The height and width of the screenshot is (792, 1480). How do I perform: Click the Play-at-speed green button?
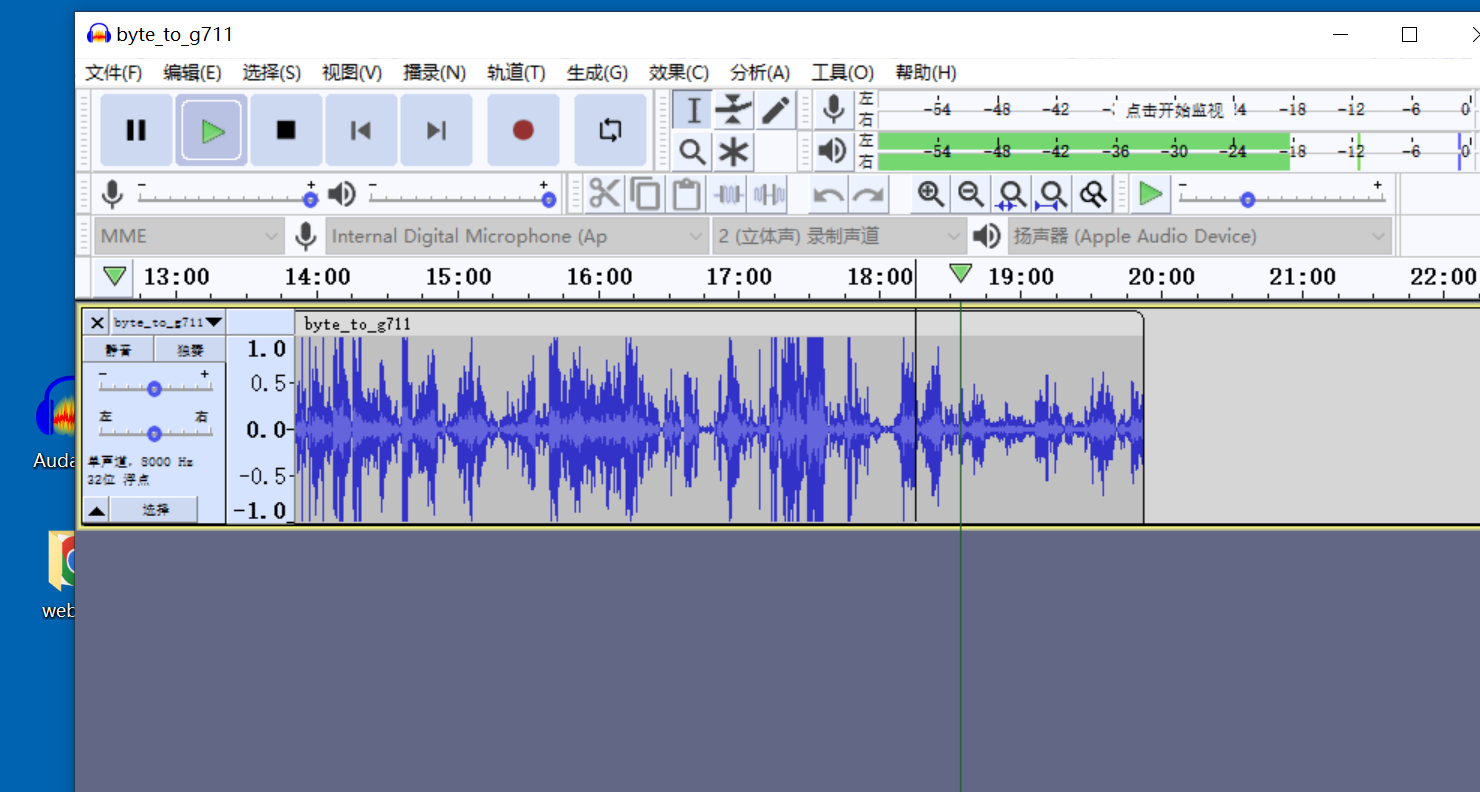pos(1151,194)
